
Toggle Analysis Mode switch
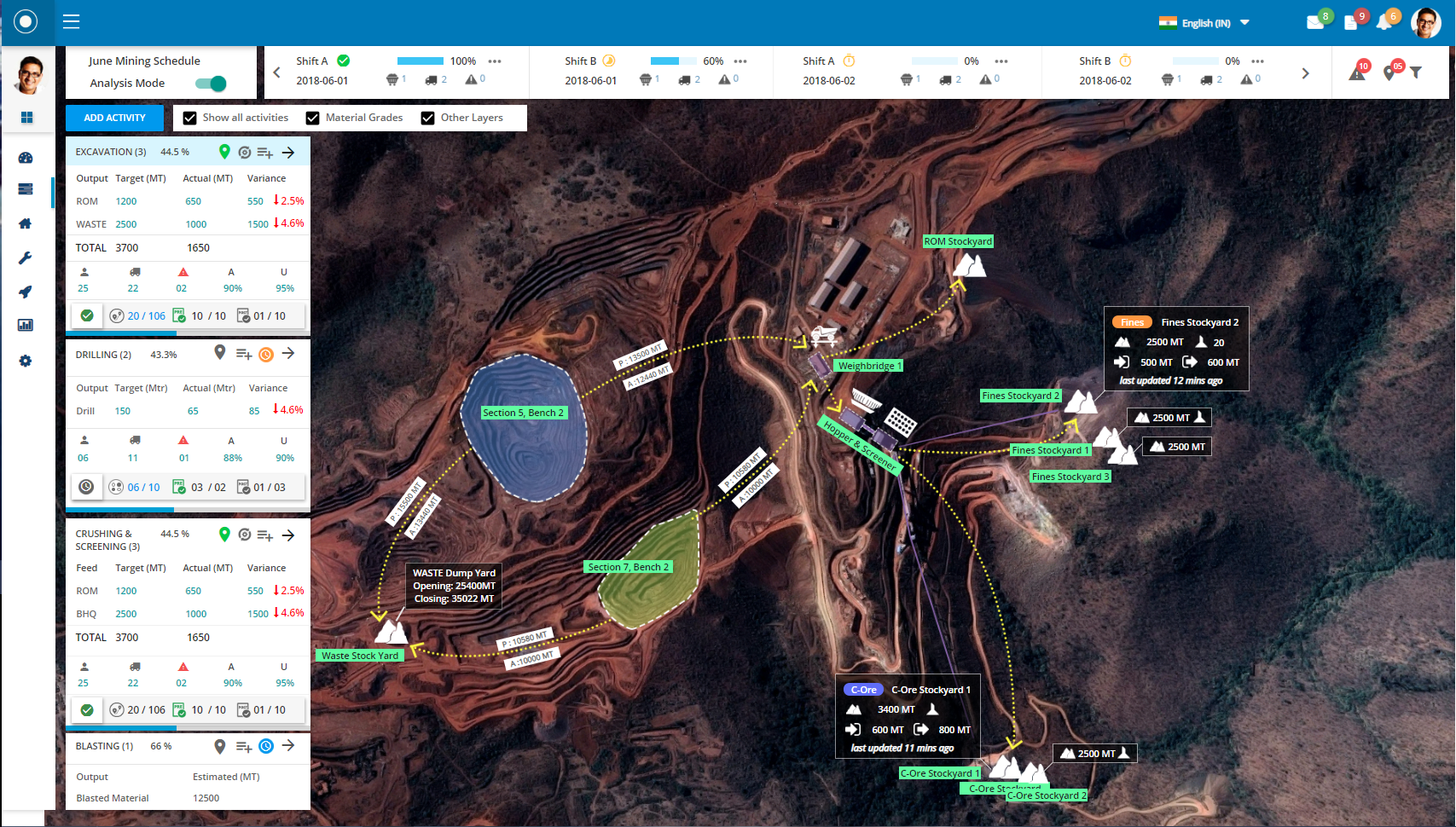(x=211, y=83)
